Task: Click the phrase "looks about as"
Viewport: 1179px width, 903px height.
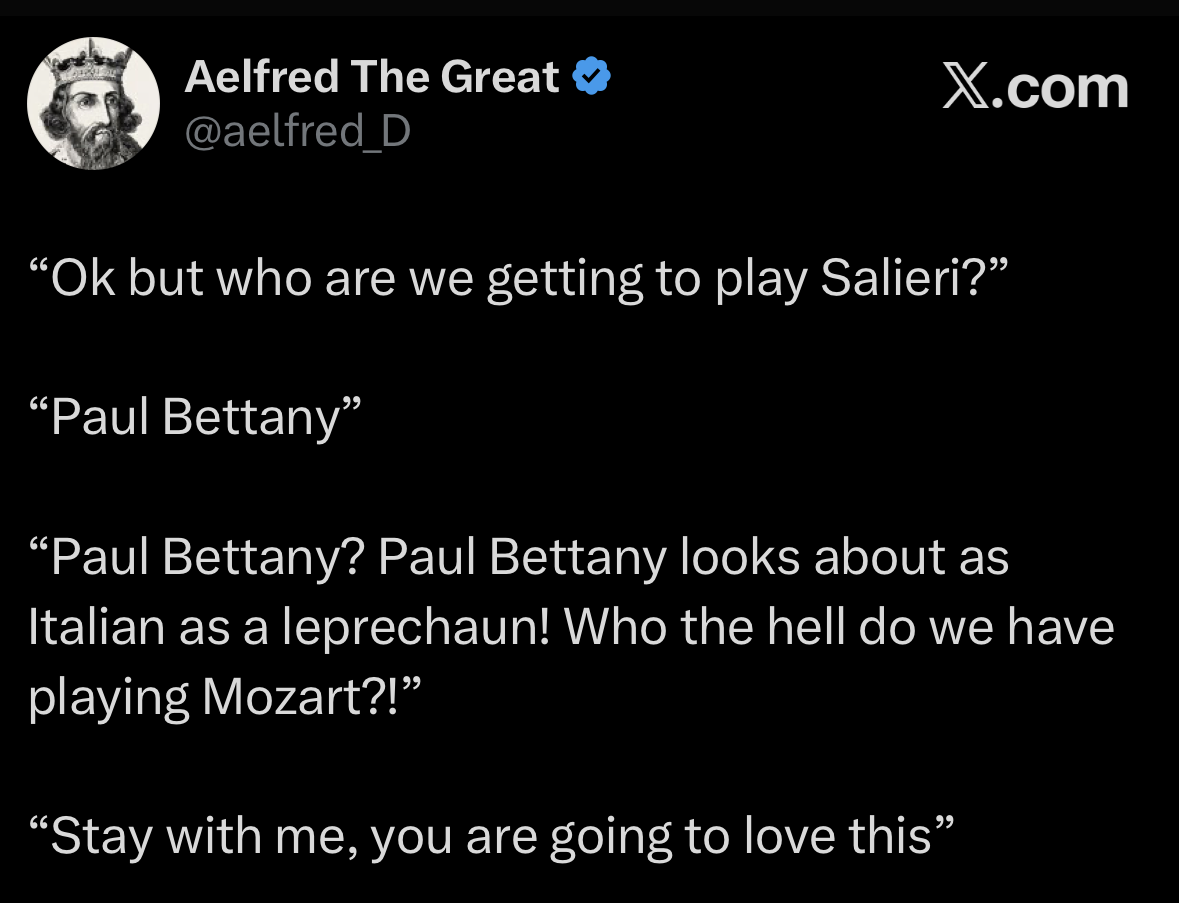Action: [x=844, y=557]
